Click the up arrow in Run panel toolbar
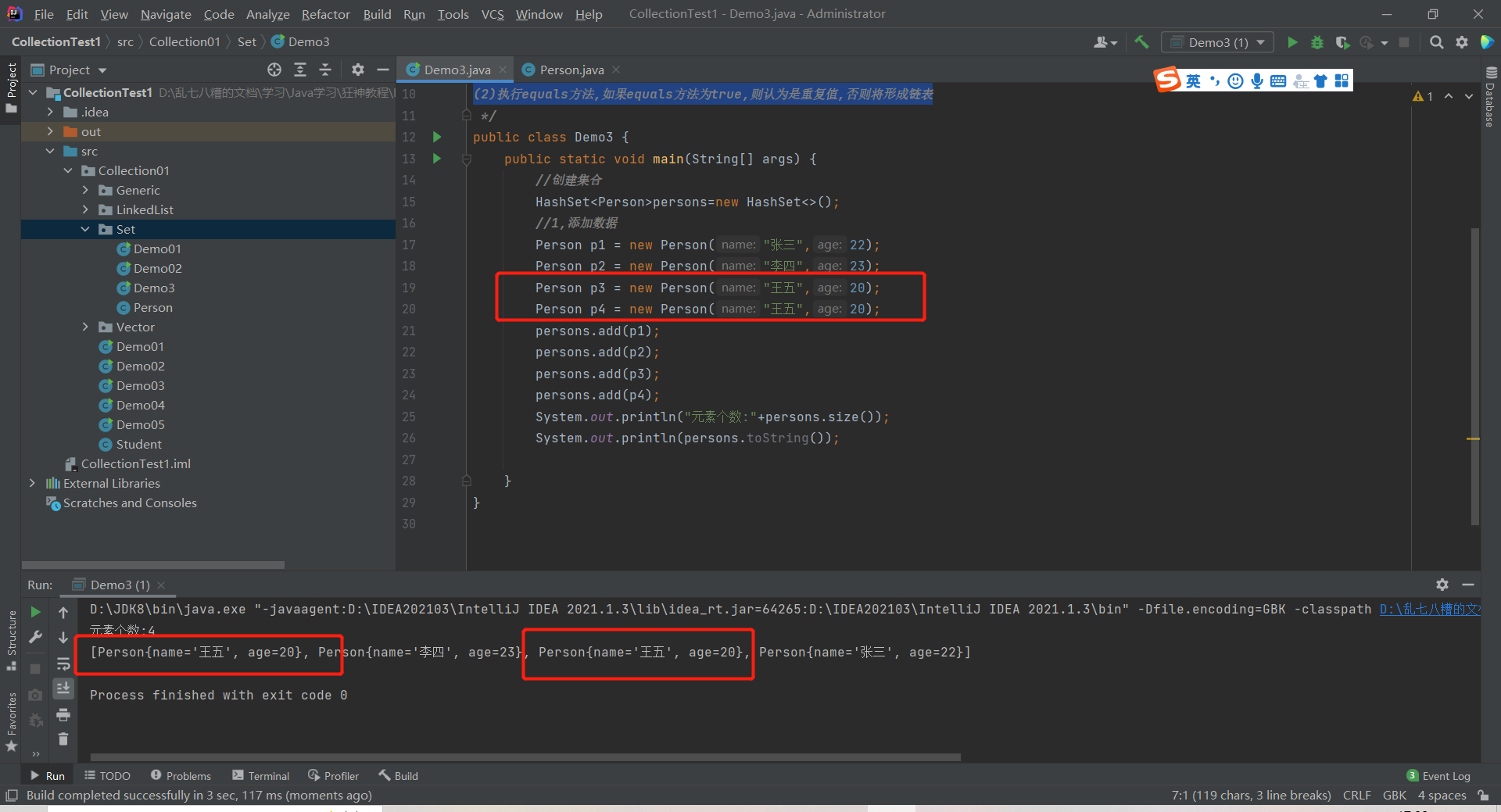1501x812 pixels. coord(63,612)
